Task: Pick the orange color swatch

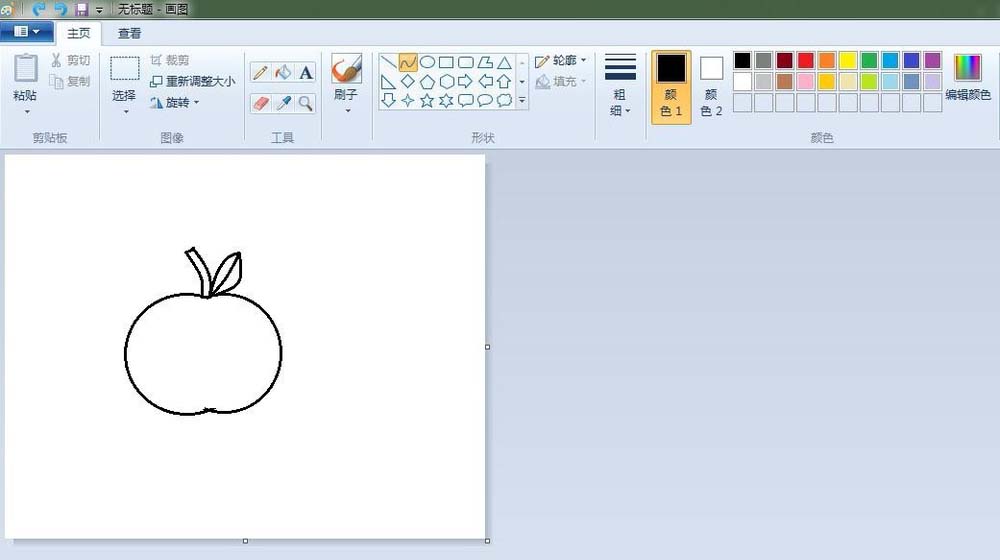Action: click(x=827, y=60)
